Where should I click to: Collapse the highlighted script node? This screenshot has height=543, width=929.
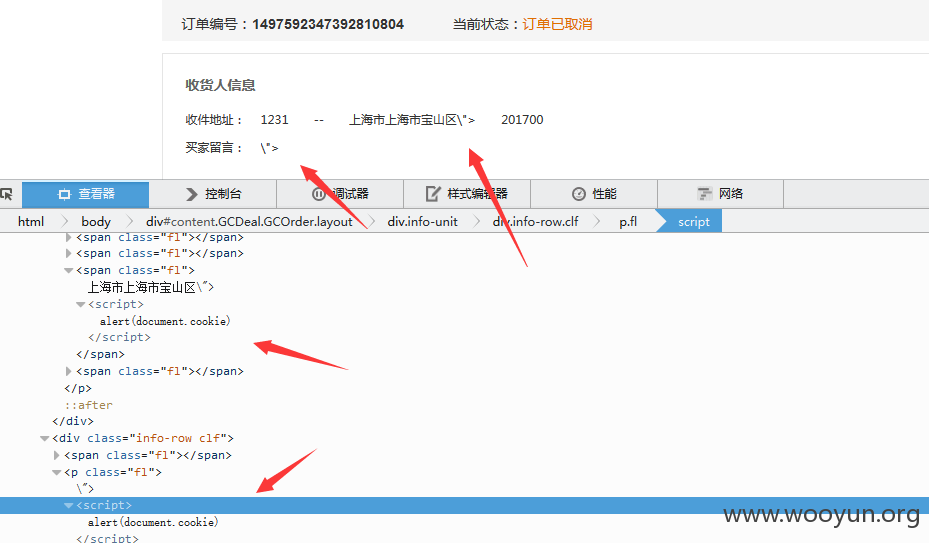68,506
